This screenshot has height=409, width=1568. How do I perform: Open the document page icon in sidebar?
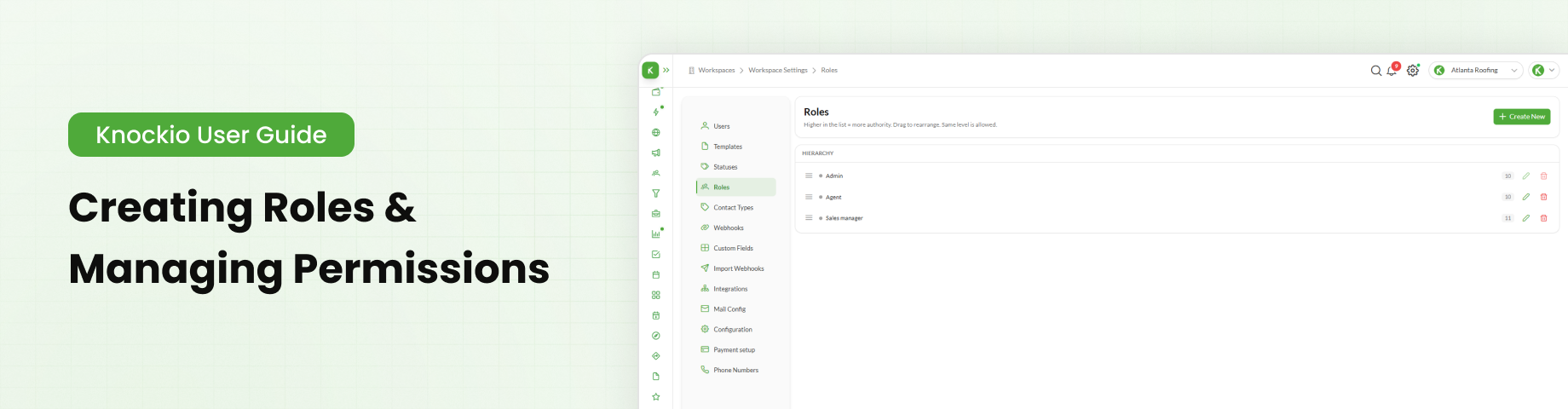[x=655, y=377]
